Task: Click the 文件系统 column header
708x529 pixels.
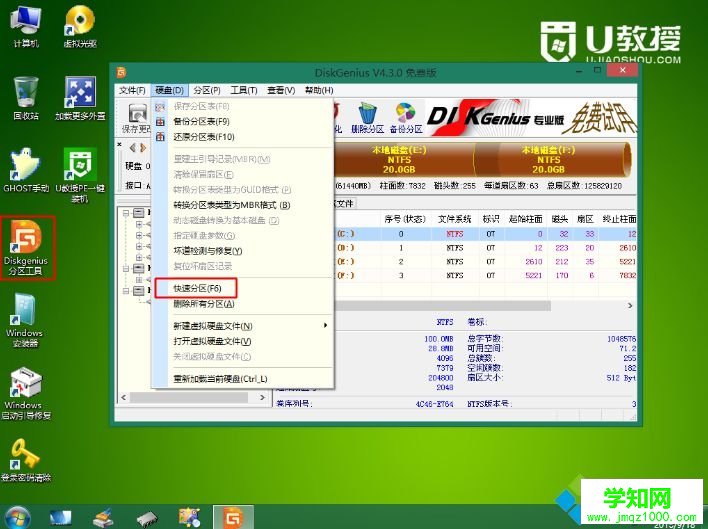Action: pos(454,219)
